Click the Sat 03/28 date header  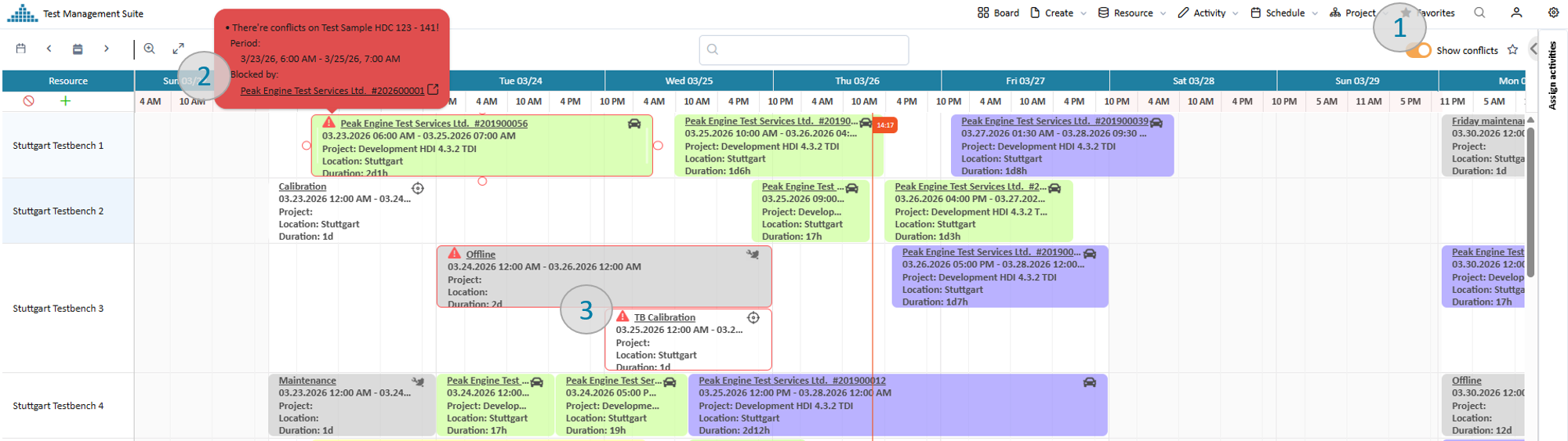pos(1193,81)
